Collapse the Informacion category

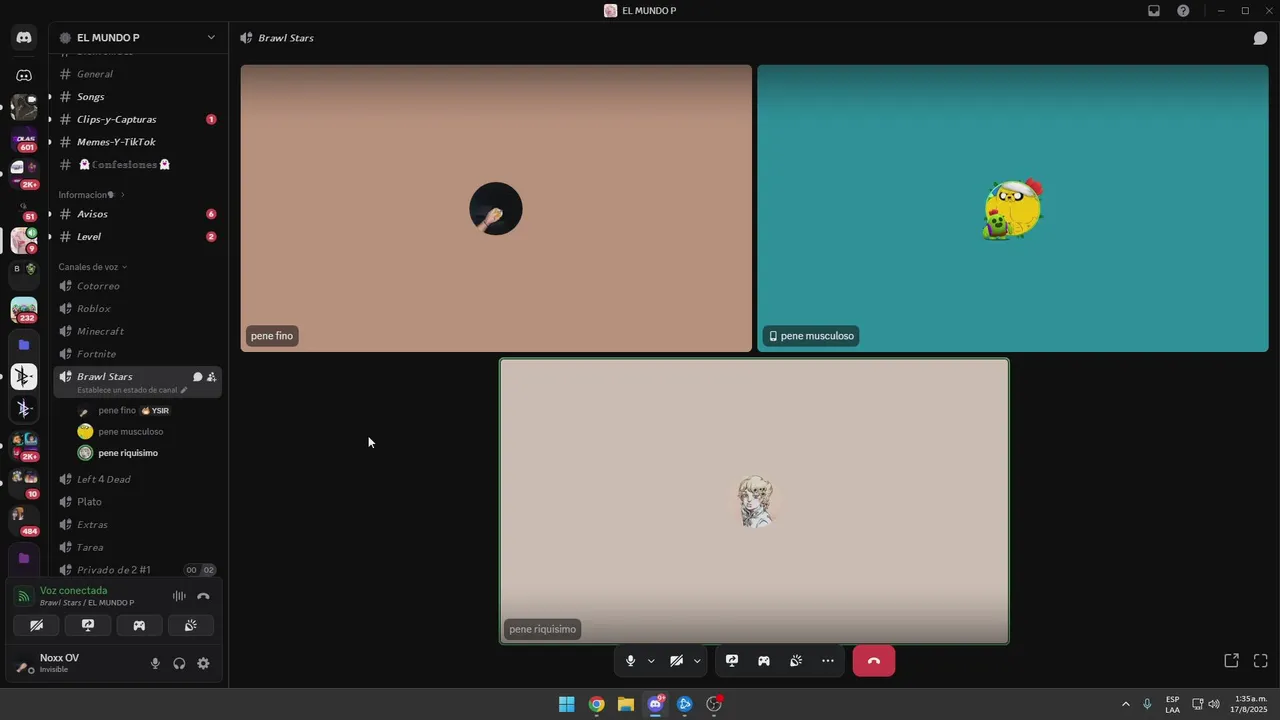pos(91,195)
